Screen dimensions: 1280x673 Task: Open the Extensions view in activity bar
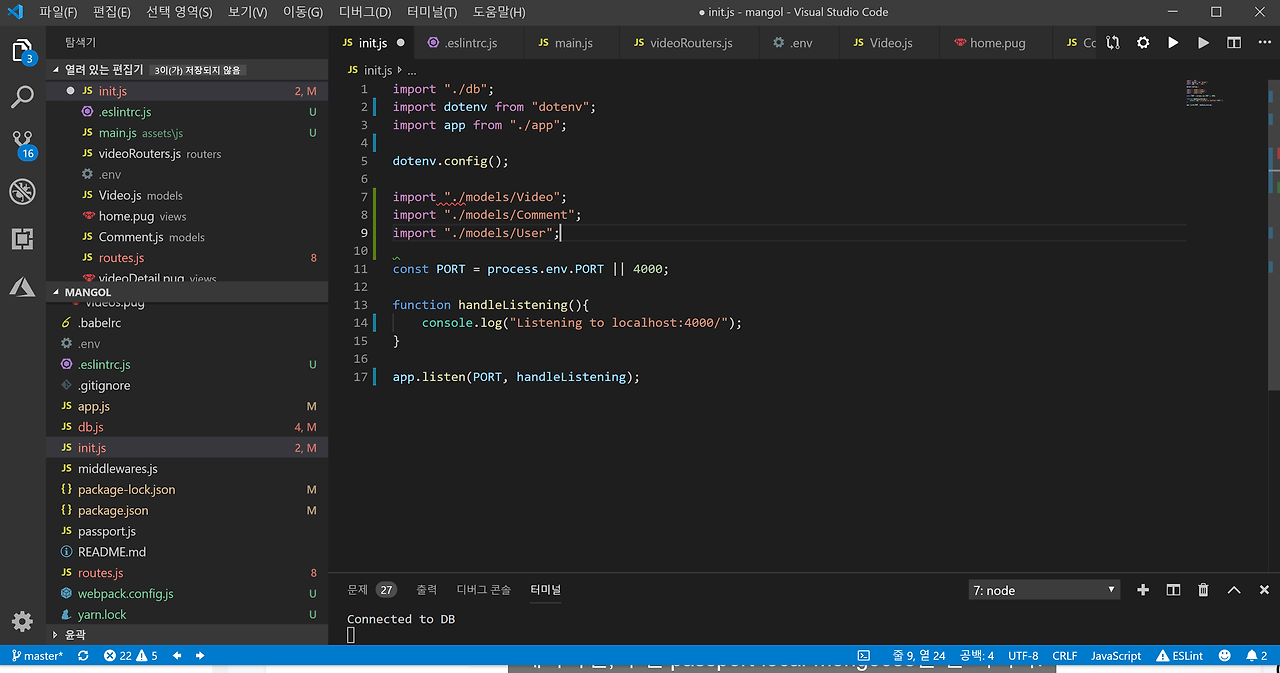tap(22, 239)
